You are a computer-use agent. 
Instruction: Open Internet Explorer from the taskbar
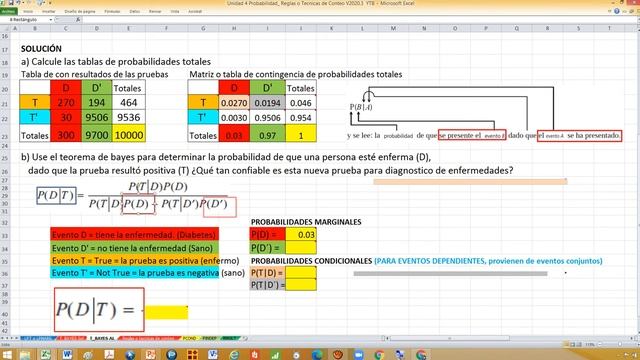(234, 355)
